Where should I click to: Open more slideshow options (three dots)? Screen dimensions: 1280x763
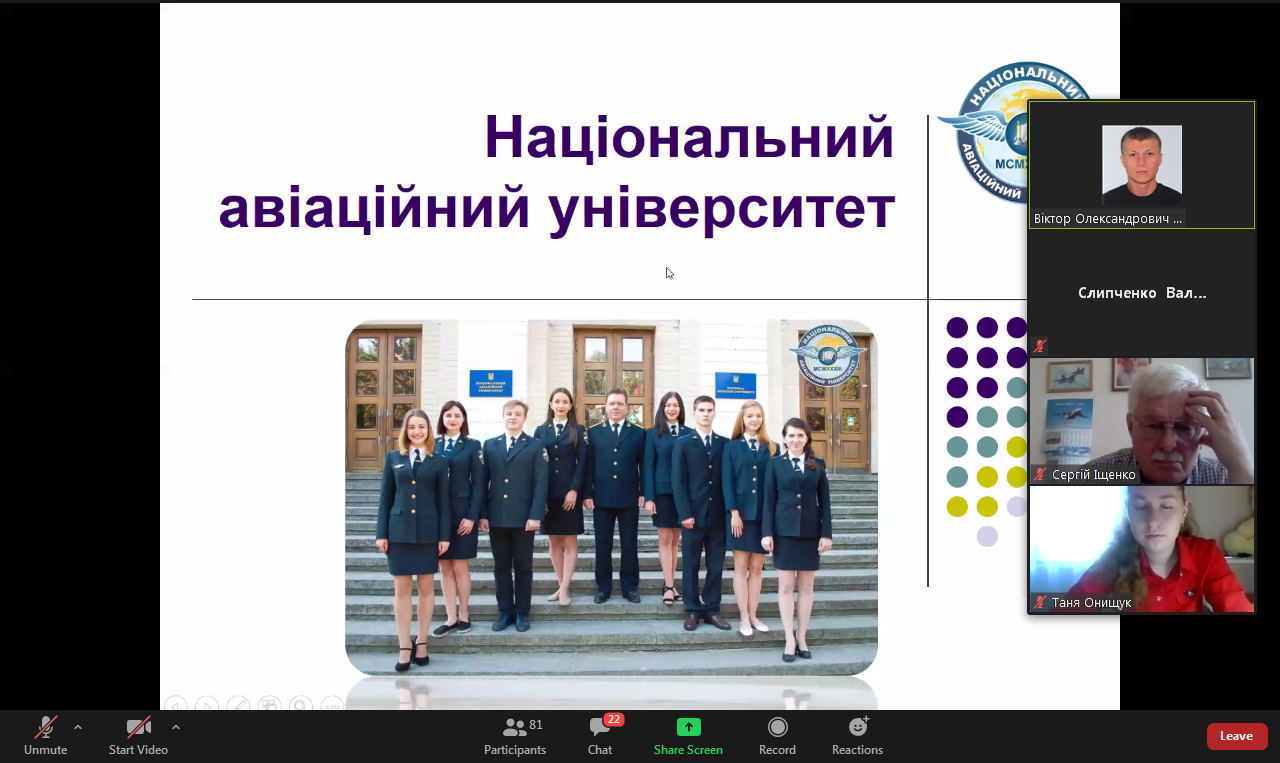(332, 706)
